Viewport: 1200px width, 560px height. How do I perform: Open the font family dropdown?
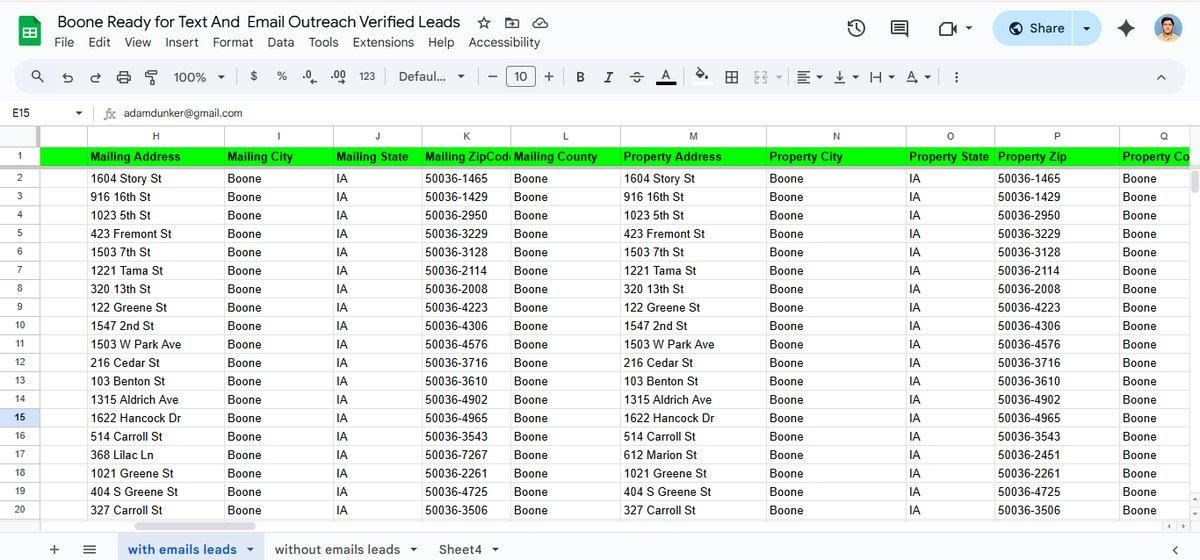click(x=432, y=77)
